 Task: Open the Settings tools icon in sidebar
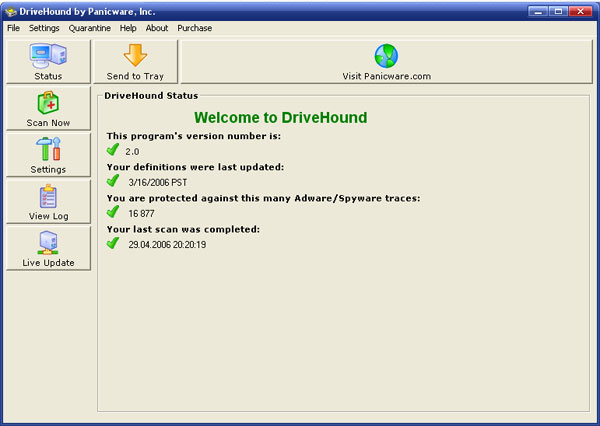pos(48,149)
